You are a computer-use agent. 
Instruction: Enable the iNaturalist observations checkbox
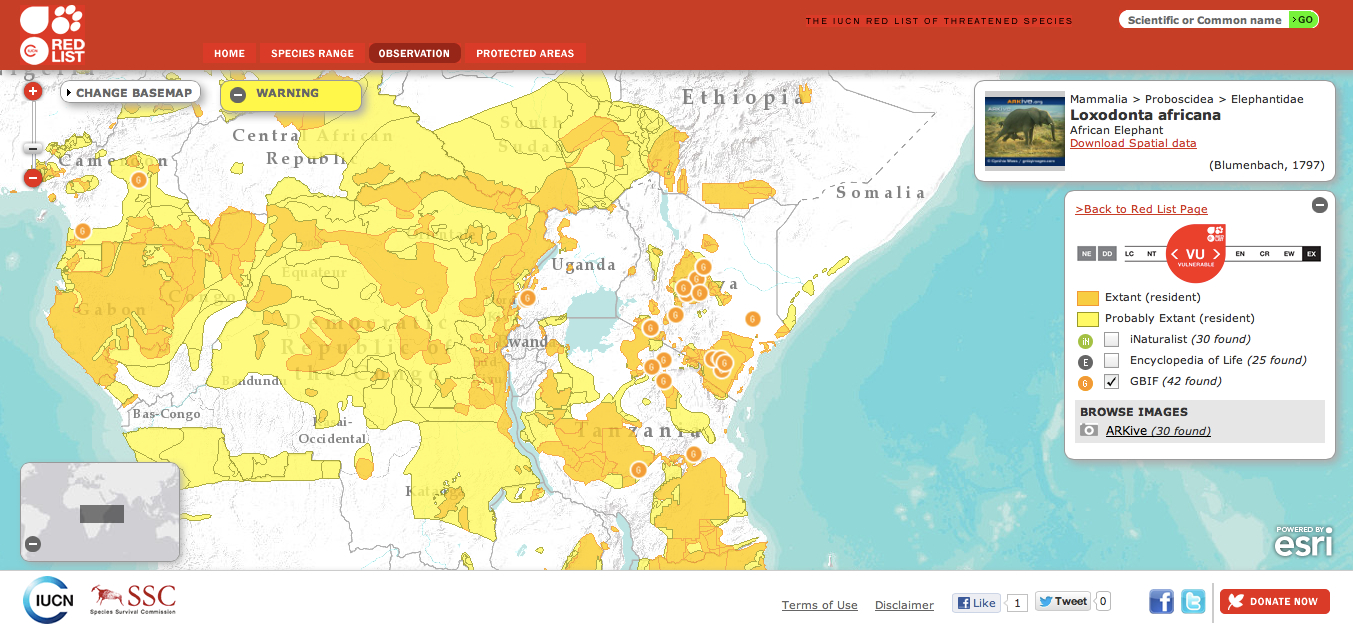pos(1111,339)
